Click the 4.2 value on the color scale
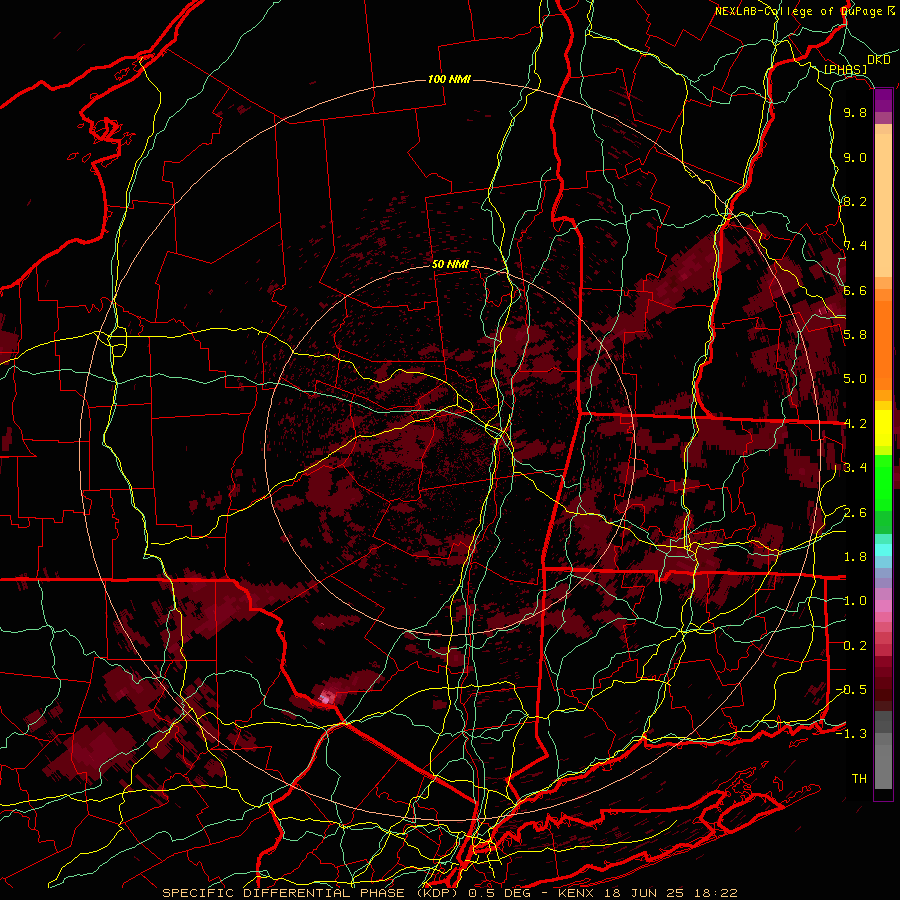Screen dimensions: 900x900 click(x=855, y=424)
